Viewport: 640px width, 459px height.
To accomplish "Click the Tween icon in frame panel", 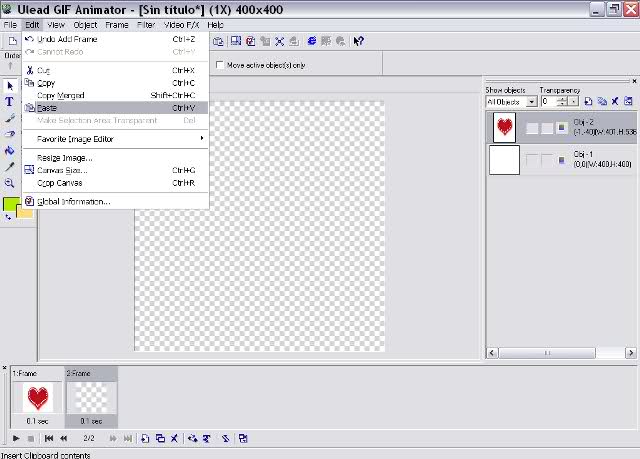I will (x=193, y=439).
